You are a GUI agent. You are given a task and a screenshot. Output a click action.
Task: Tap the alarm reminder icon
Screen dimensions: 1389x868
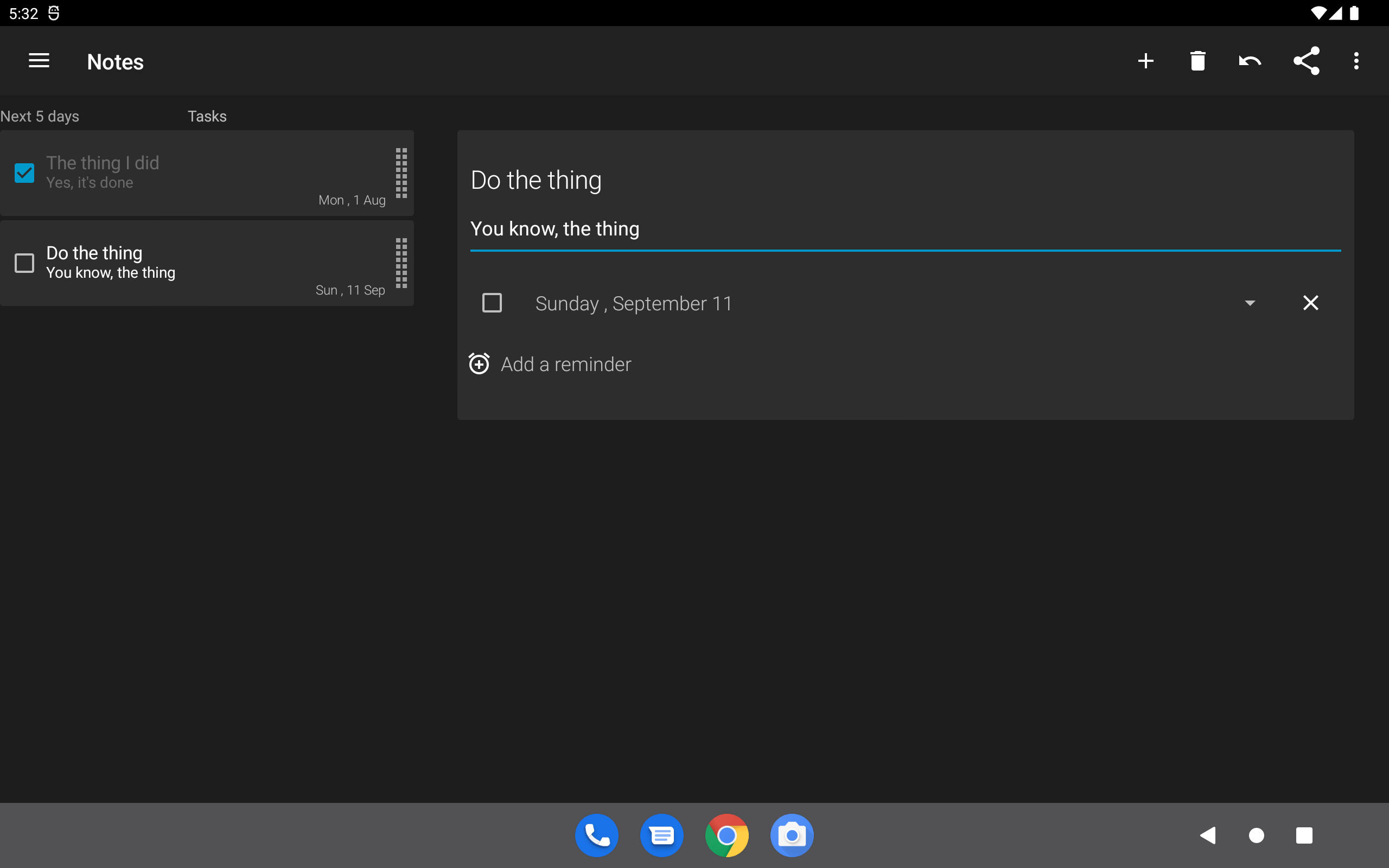(479, 364)
